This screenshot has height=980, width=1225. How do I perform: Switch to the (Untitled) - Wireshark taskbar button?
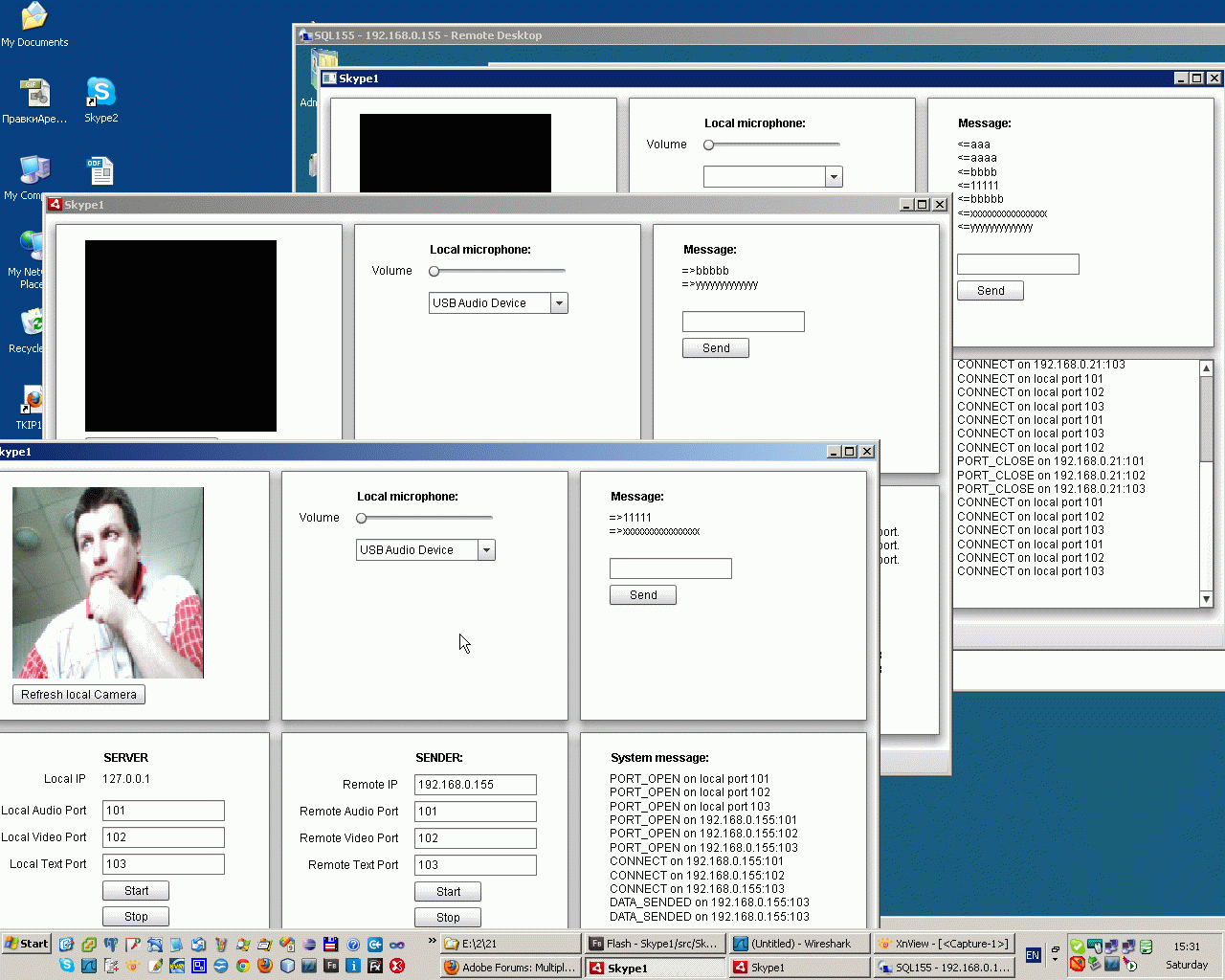[800, 944]
